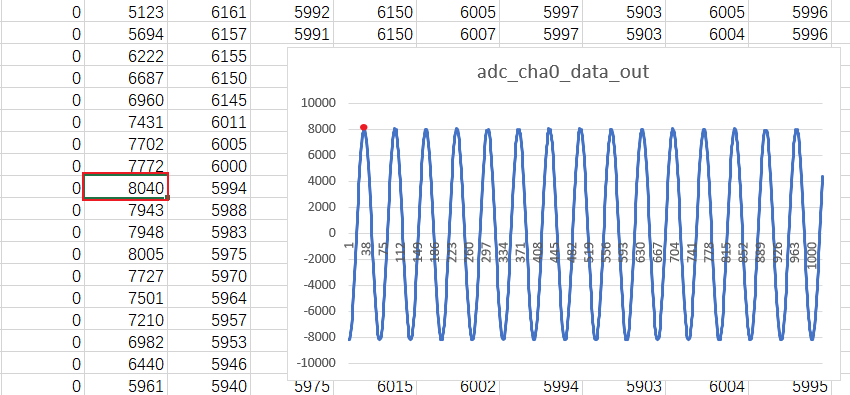
Task: Select cell value 6007
Action: coord(458,34)
